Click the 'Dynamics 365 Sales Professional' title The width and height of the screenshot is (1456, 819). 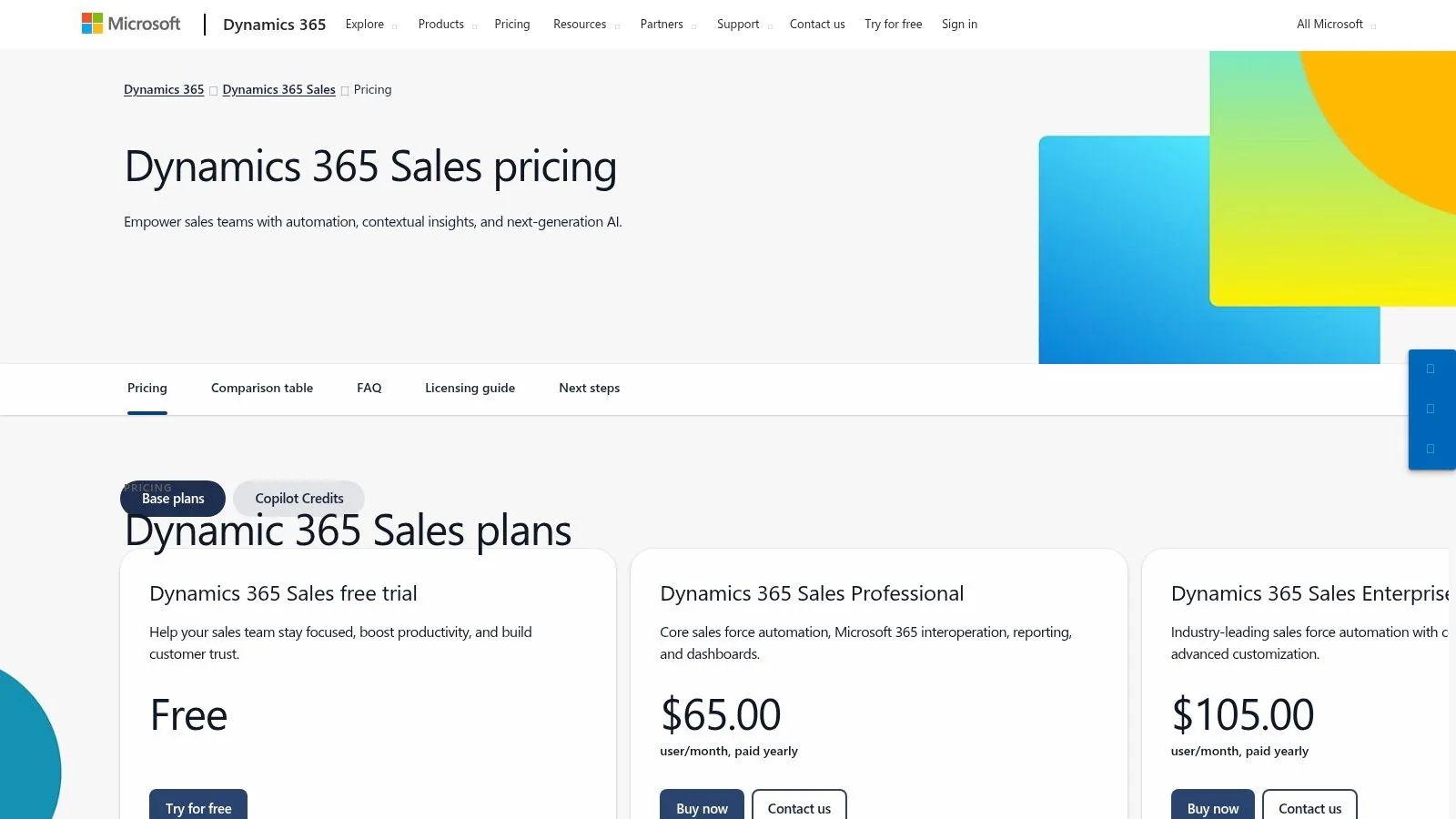point(812,593)
